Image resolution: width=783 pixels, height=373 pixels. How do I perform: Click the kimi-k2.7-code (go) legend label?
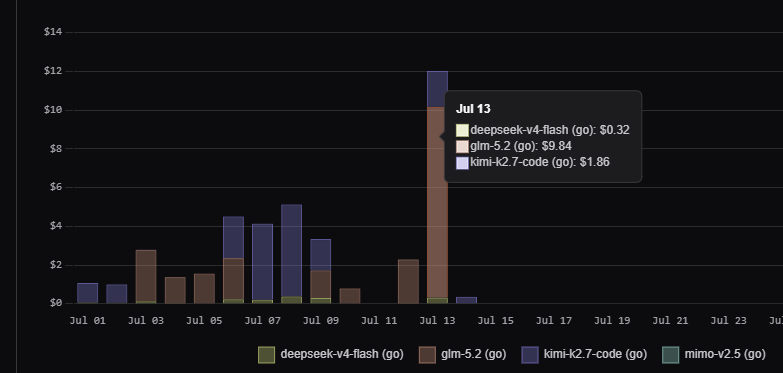pos(595,354)
